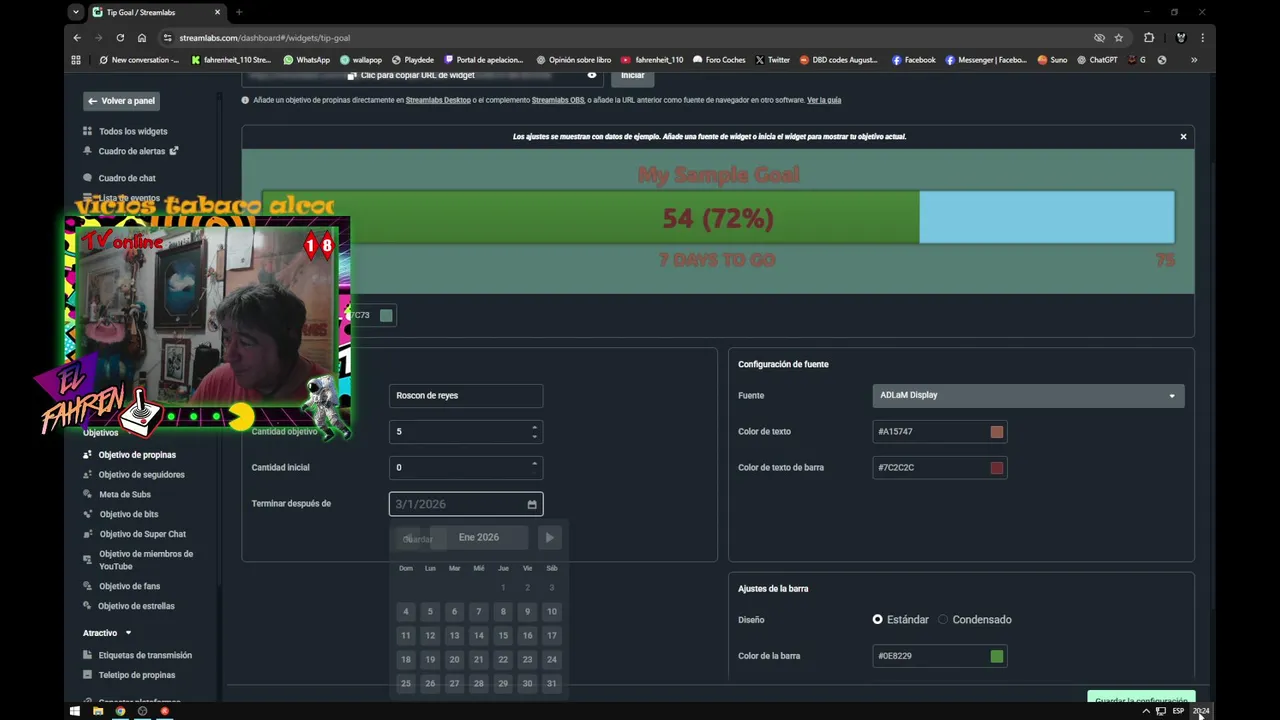Image resolution: width=1280 pixels, height=720 pixels.
Task: Collapse the Atractivo sidebar section
Action: tap(128, 633)
